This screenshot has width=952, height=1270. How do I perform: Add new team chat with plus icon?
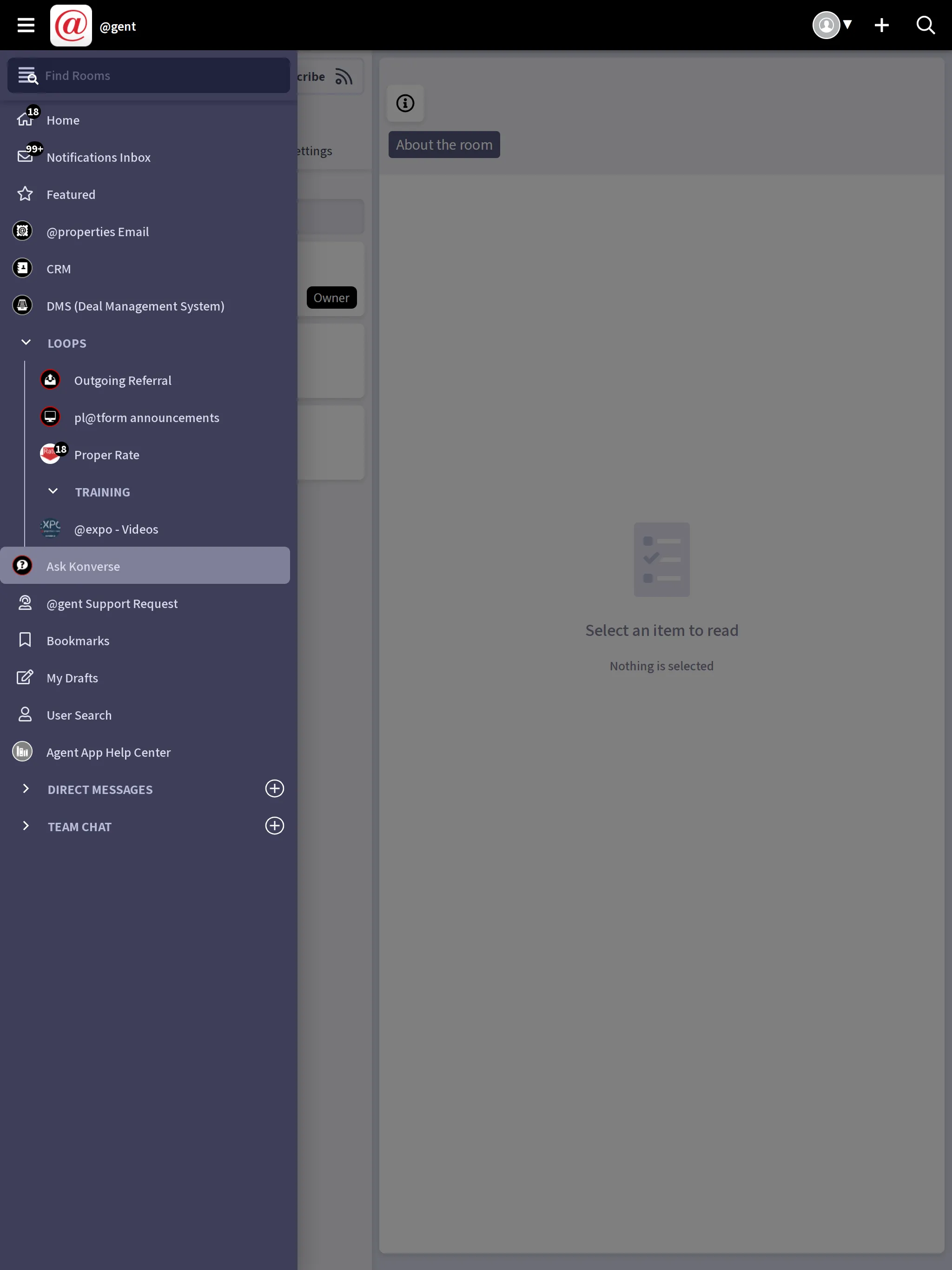[274, 826]
